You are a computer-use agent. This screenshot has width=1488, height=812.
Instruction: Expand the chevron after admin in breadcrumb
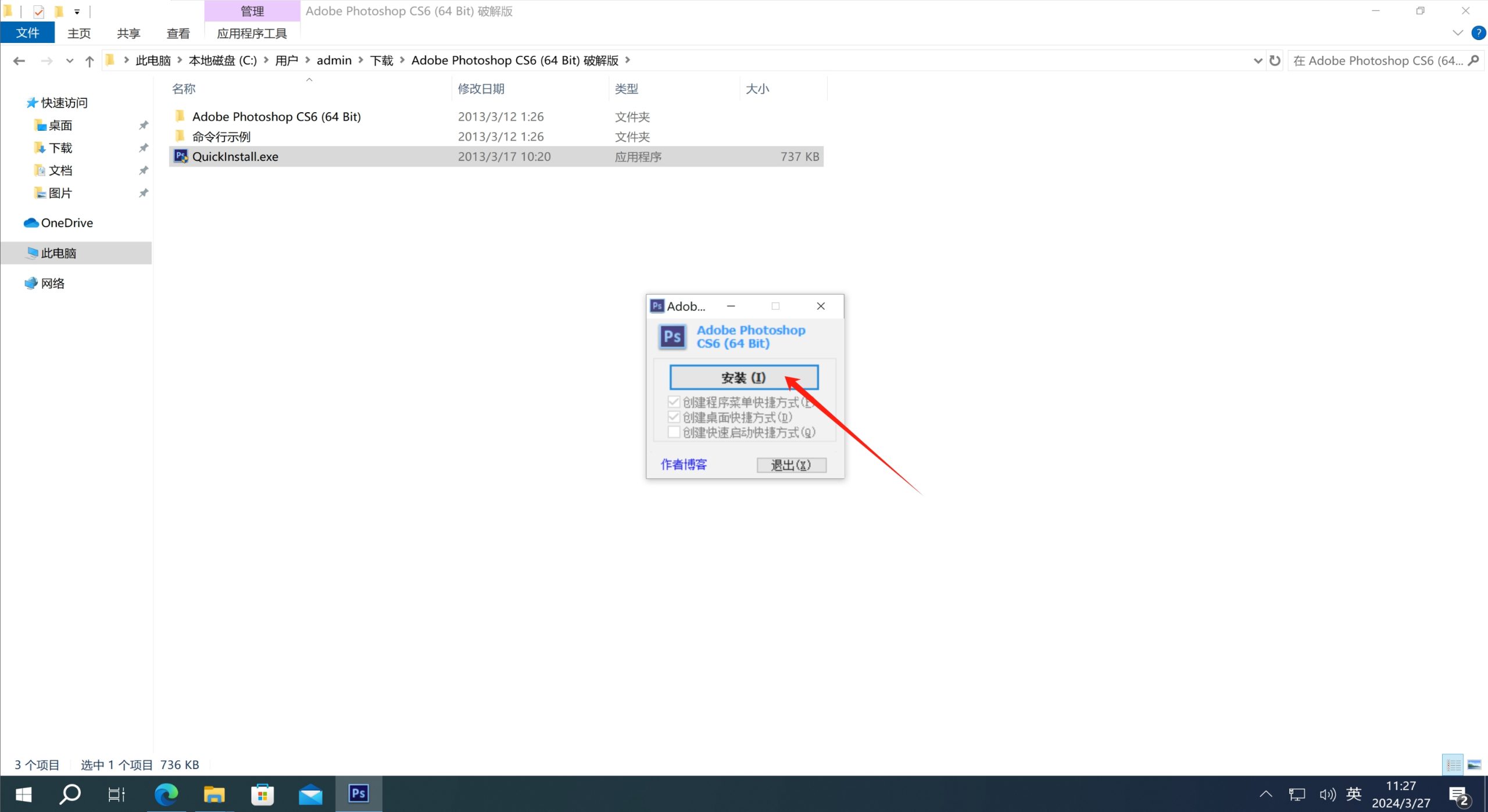(x=361, y=60)
